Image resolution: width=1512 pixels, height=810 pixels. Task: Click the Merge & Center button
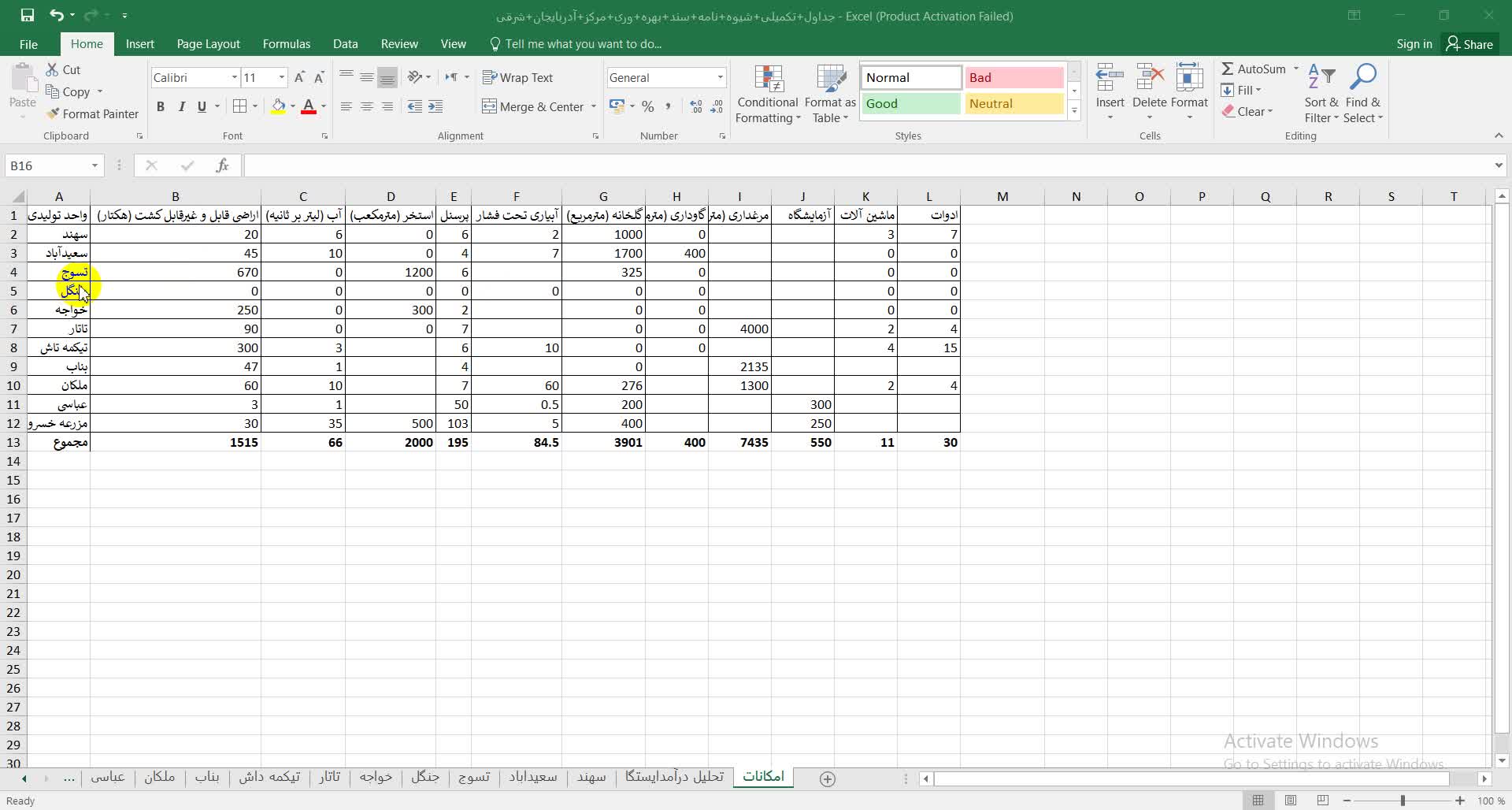pos(533,106)
